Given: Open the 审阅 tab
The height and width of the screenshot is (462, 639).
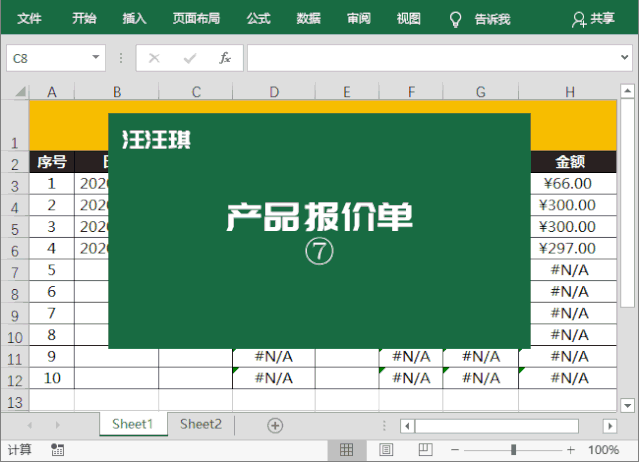Looking at the screenshot, I should click(359, 18).
